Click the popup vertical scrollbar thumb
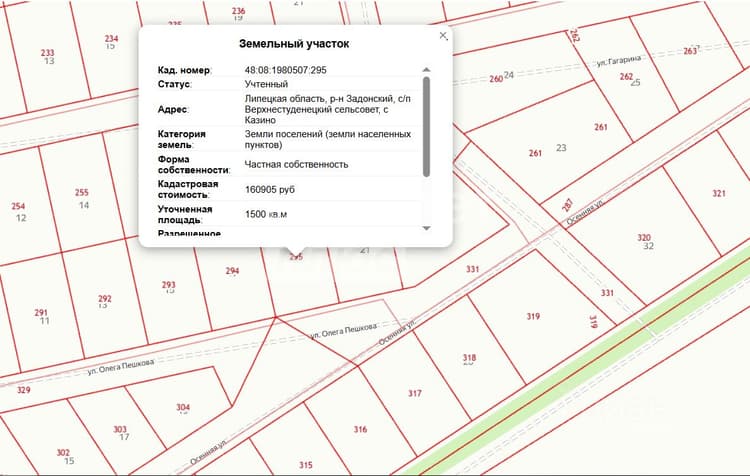 tap(426, 126)
